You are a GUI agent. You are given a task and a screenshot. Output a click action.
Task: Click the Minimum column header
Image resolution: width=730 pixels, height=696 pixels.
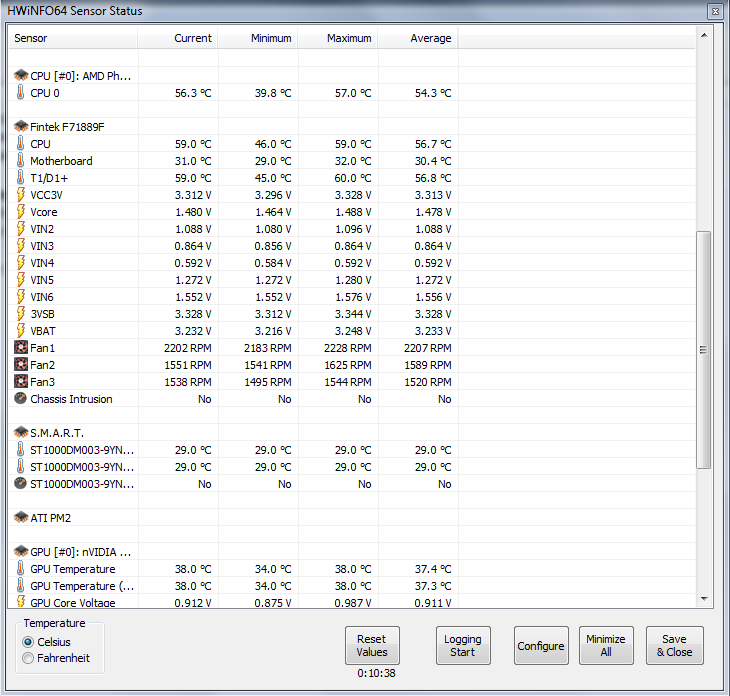[258, 38]
